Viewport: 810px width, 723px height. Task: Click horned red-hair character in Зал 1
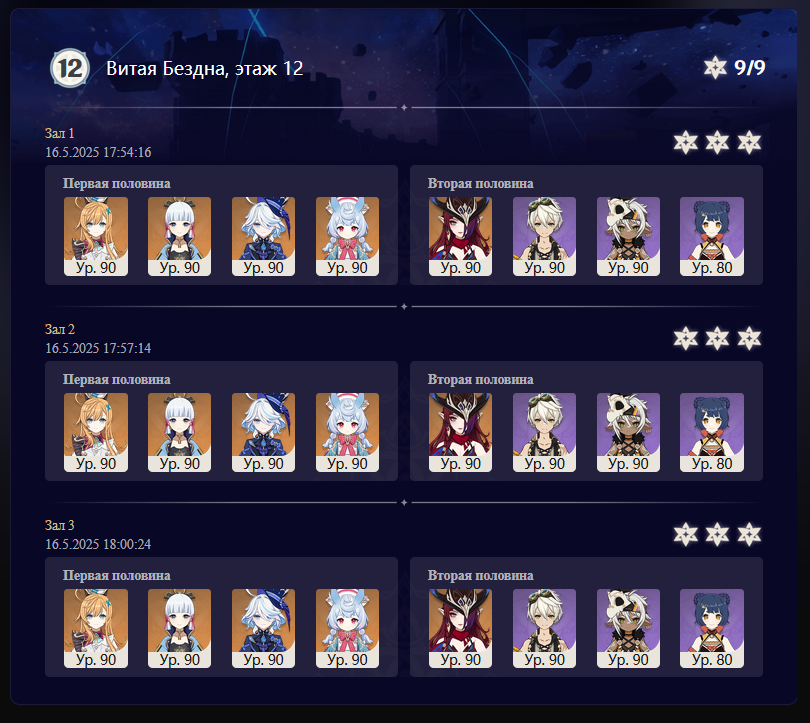[x=460, y=236]
